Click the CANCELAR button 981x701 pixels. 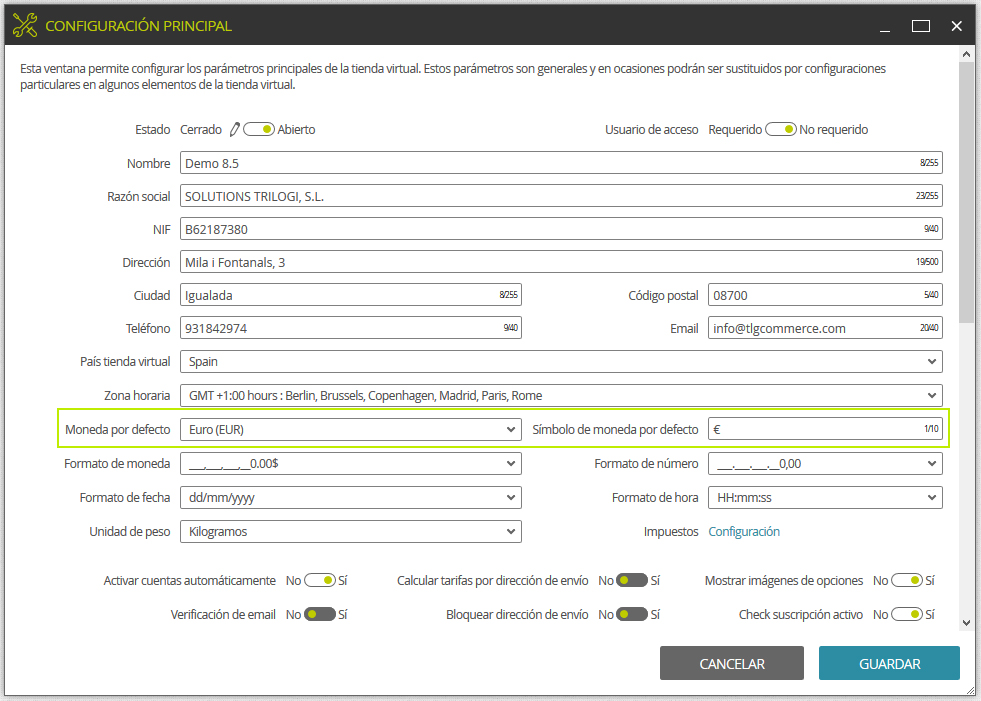[x=731, y=663]
